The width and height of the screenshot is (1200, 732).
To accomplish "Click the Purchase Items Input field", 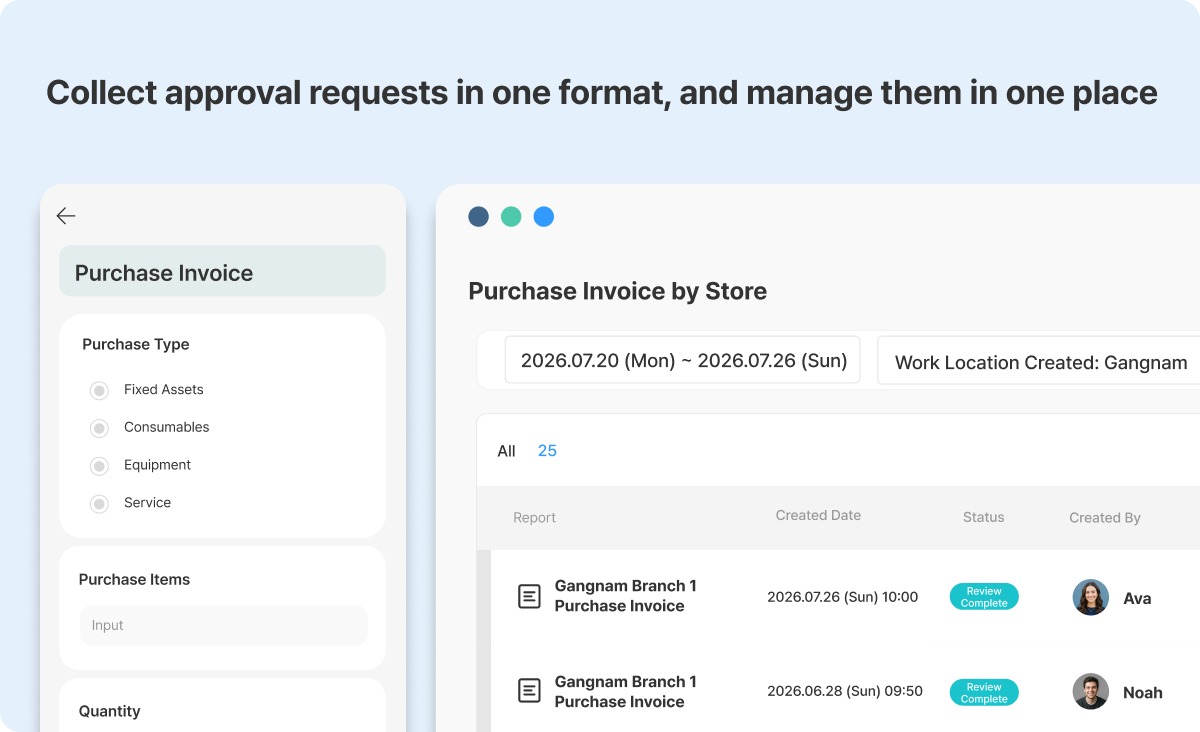I will (224, 625).
